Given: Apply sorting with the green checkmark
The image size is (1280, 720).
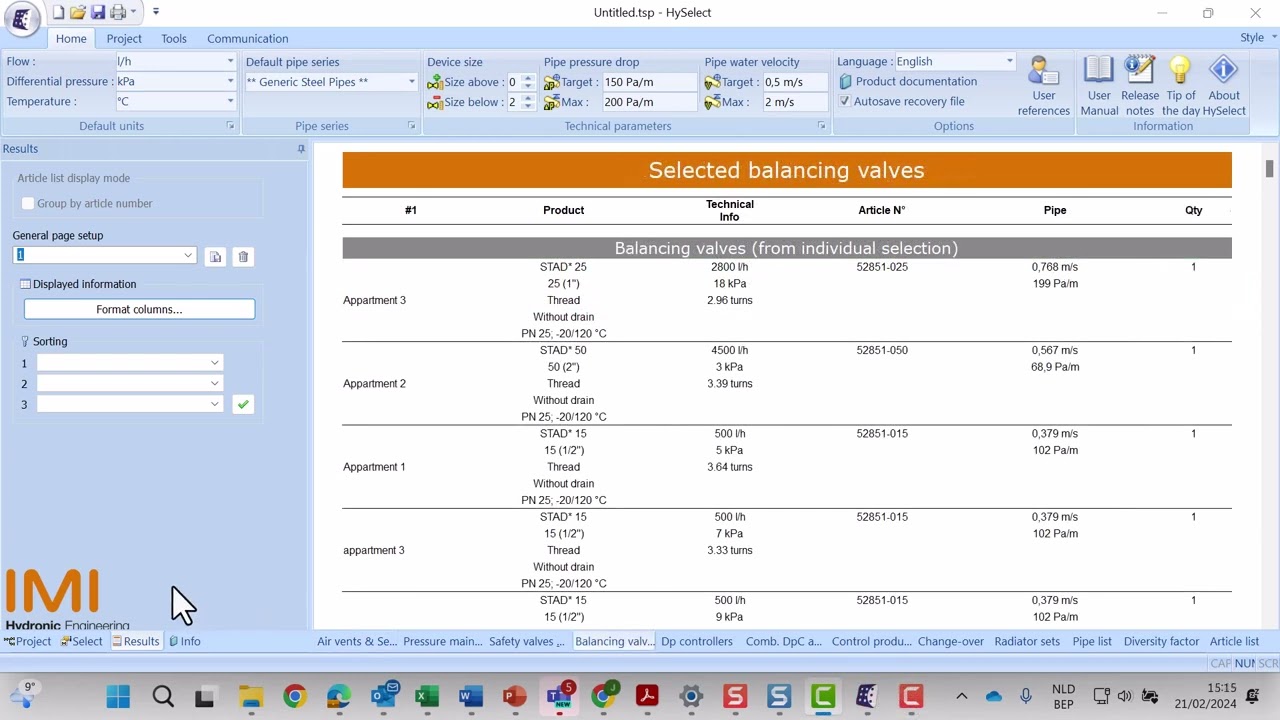Looking at the screenshot, I should (243, 404).
